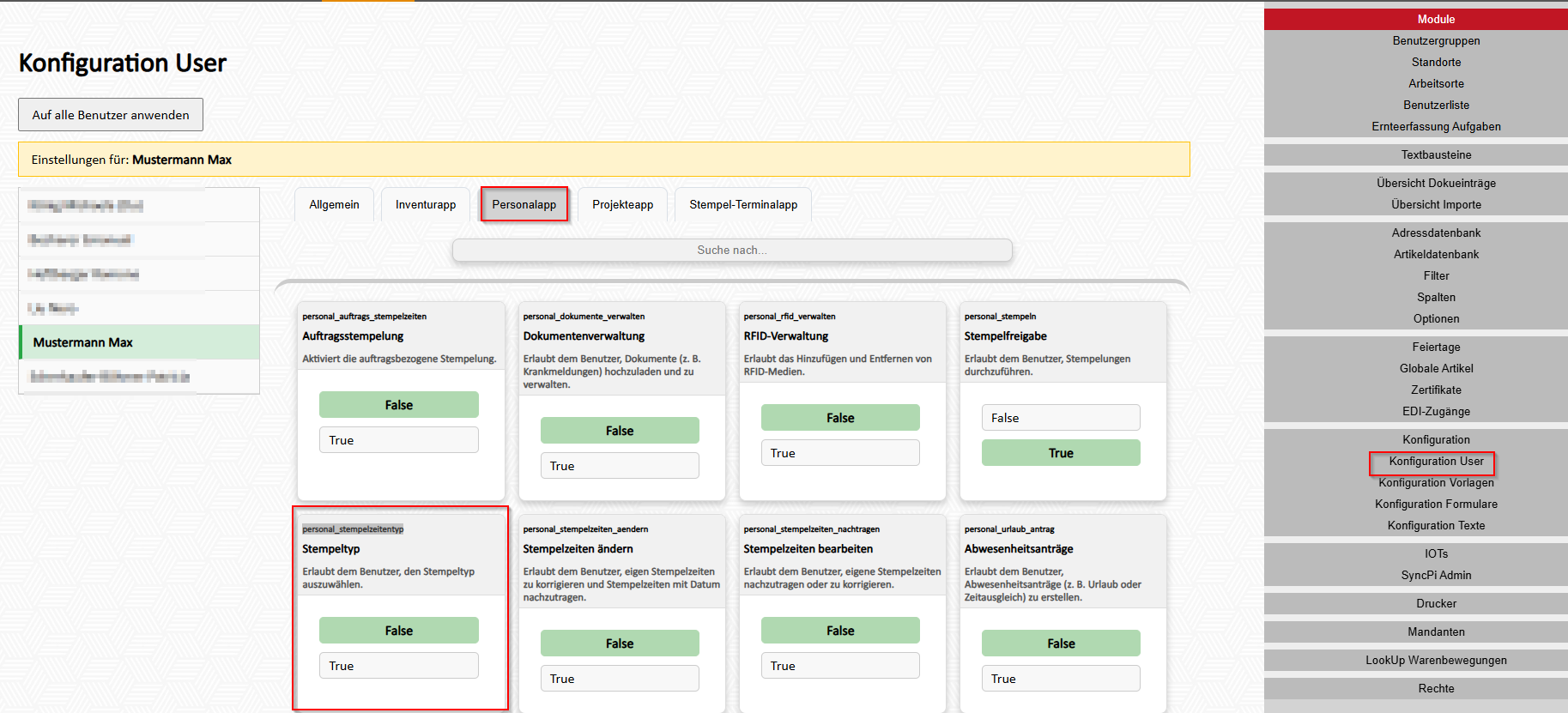1568x713 pixels.
Task: Select True under RFID-Verwaltung
Action: pos(840,453)
